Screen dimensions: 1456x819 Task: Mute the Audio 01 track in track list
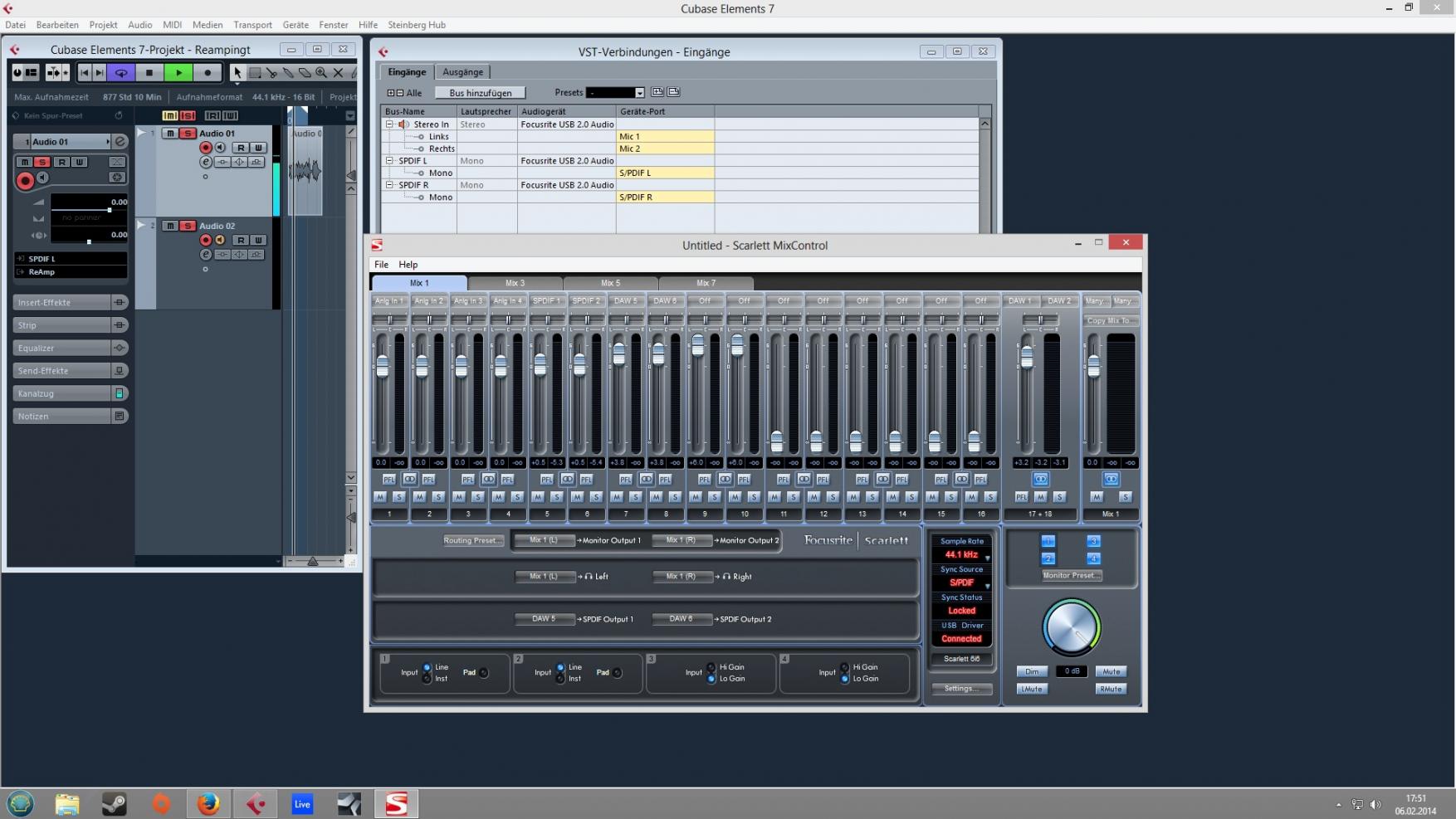[x=170, y=134]
